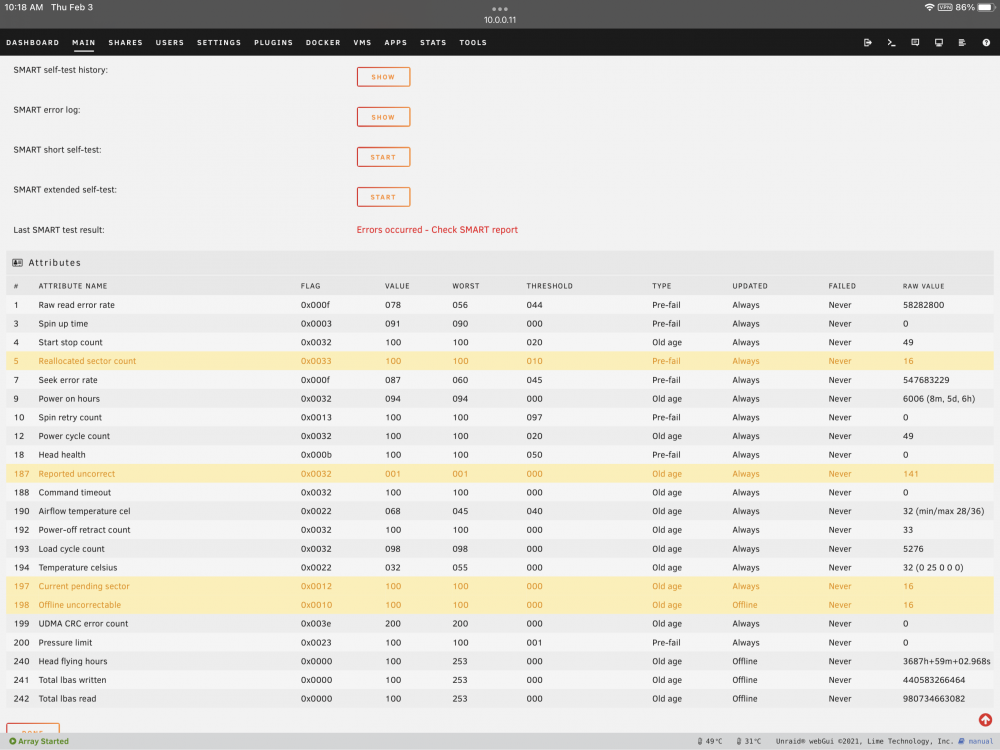Click the Spin up time attribute
The height and width of the screenshot is (750, 1000).
point(63,323)
